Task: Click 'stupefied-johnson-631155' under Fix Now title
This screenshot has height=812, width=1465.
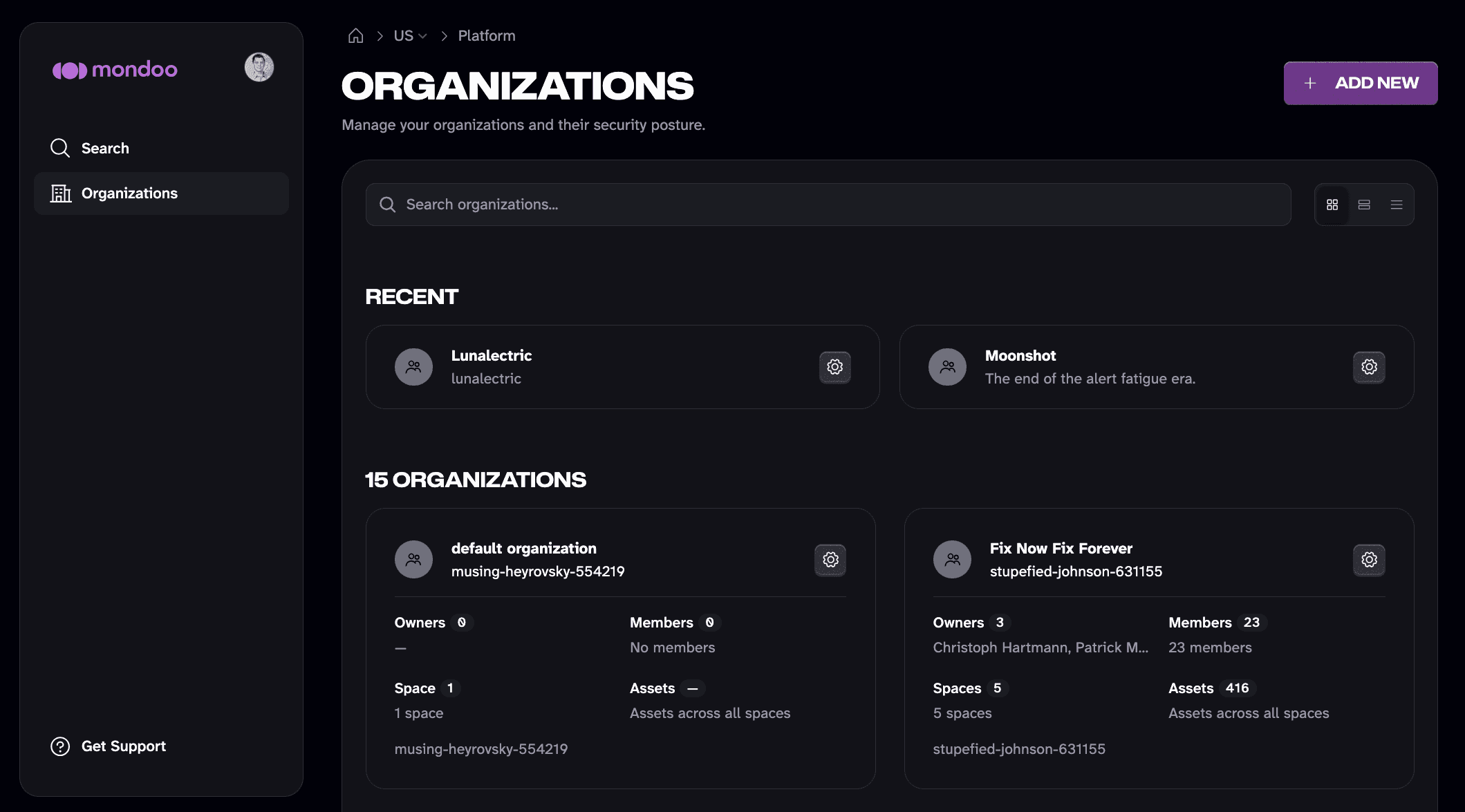Action: tap(1076, 572)
